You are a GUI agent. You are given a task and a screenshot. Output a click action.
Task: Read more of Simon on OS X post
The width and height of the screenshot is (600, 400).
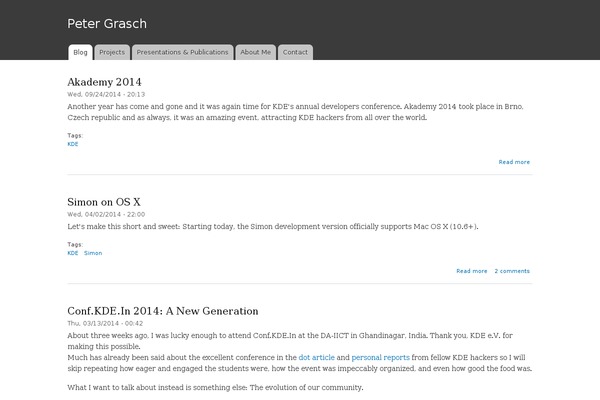472,271
